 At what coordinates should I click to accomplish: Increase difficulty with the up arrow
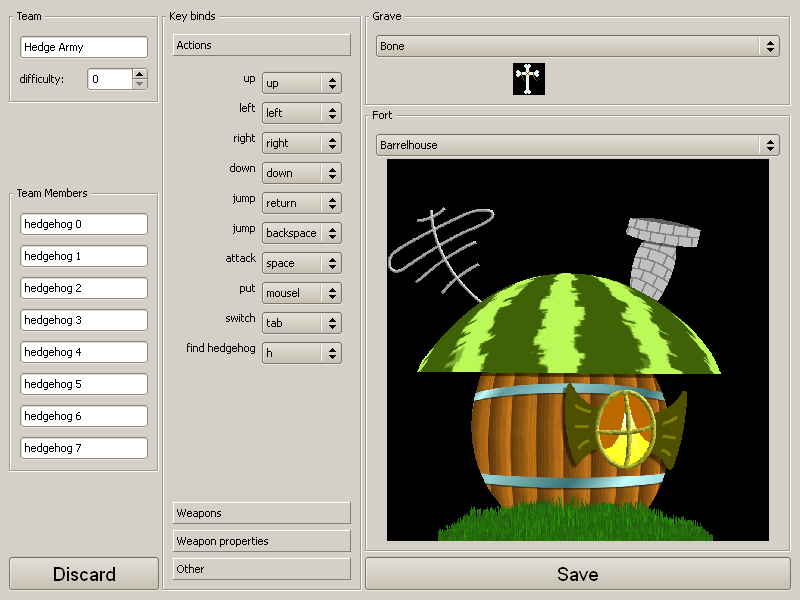coord(139,74)
